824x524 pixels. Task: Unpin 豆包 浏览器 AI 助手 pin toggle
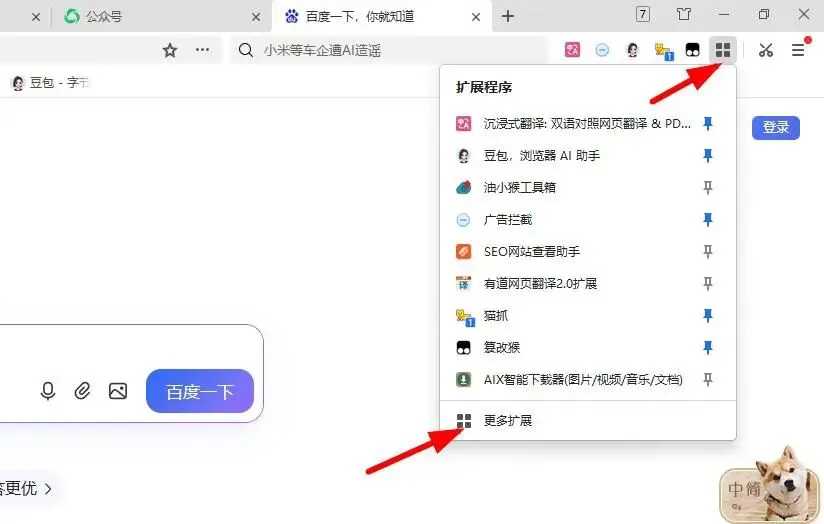[708, 156]
